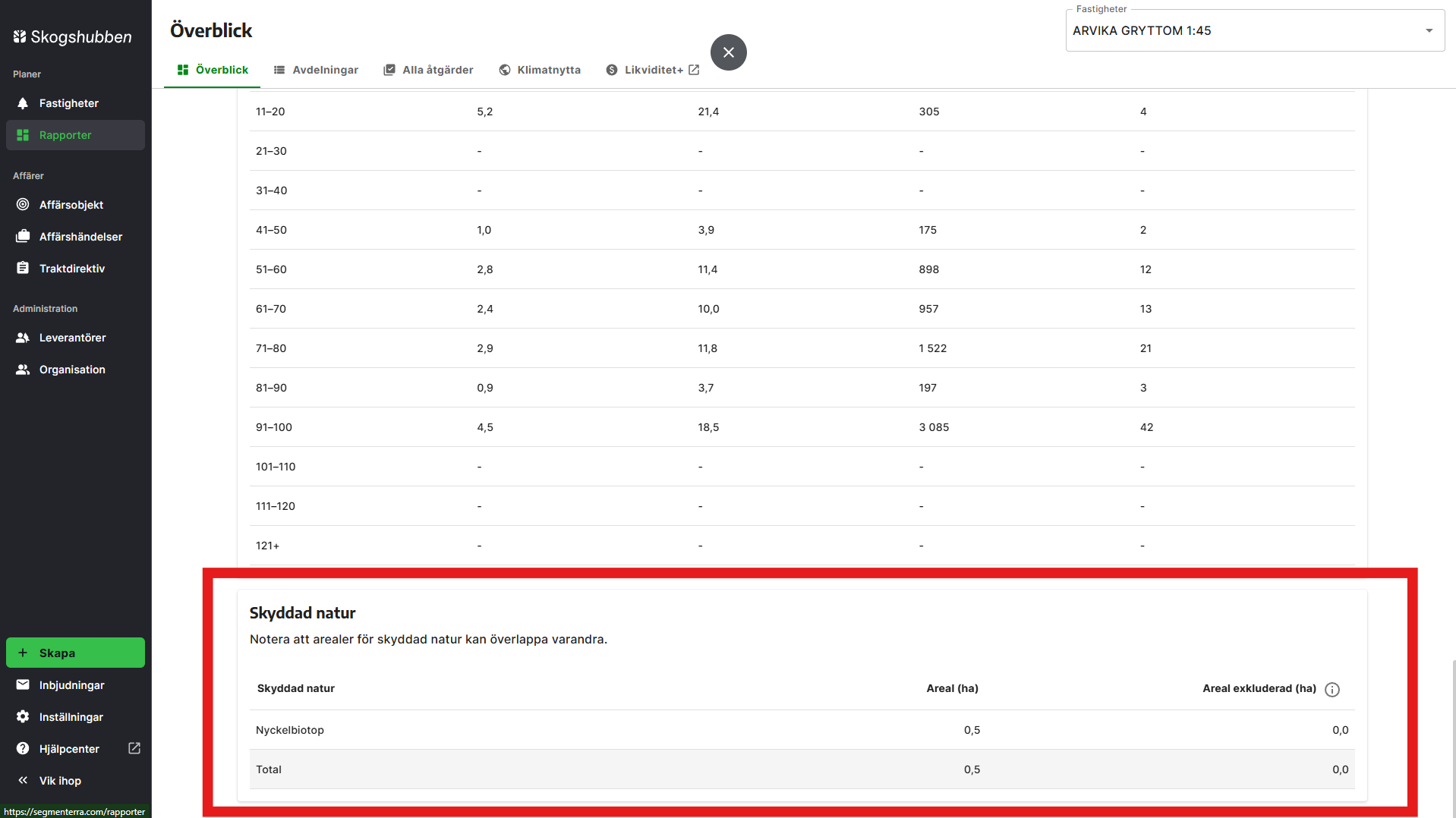Click the Affärsobjekt target icon
This screenshot has height=818, width=1456.
pyautogui.click(x=23, y=205)
